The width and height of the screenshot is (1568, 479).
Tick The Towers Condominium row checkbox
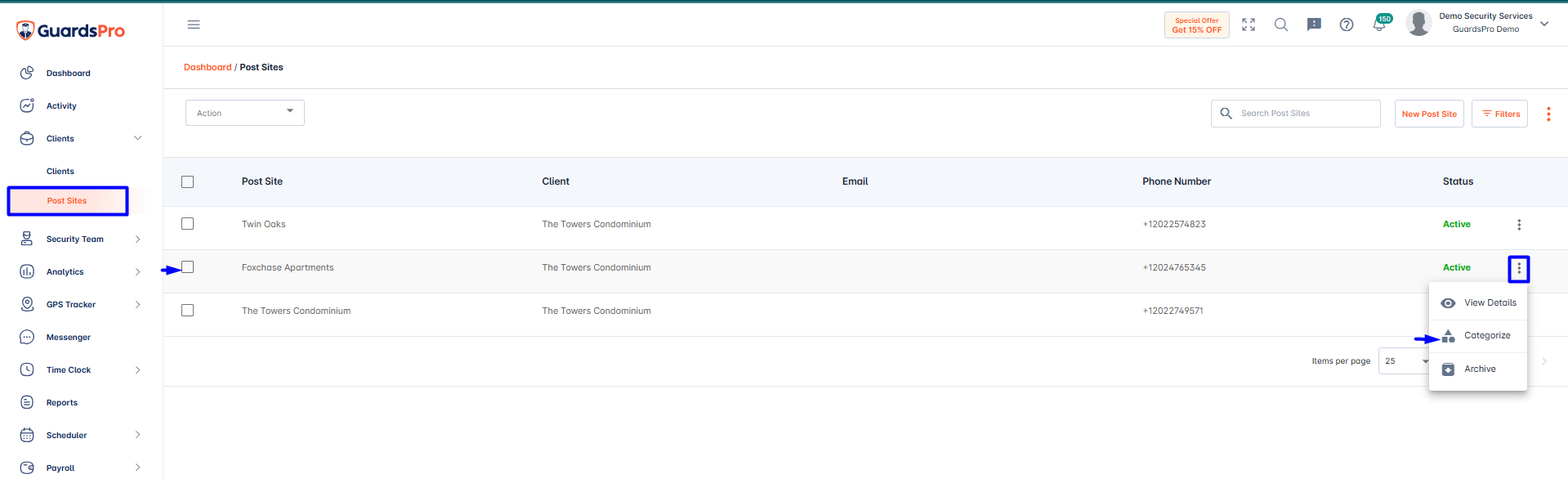[188, 311]
